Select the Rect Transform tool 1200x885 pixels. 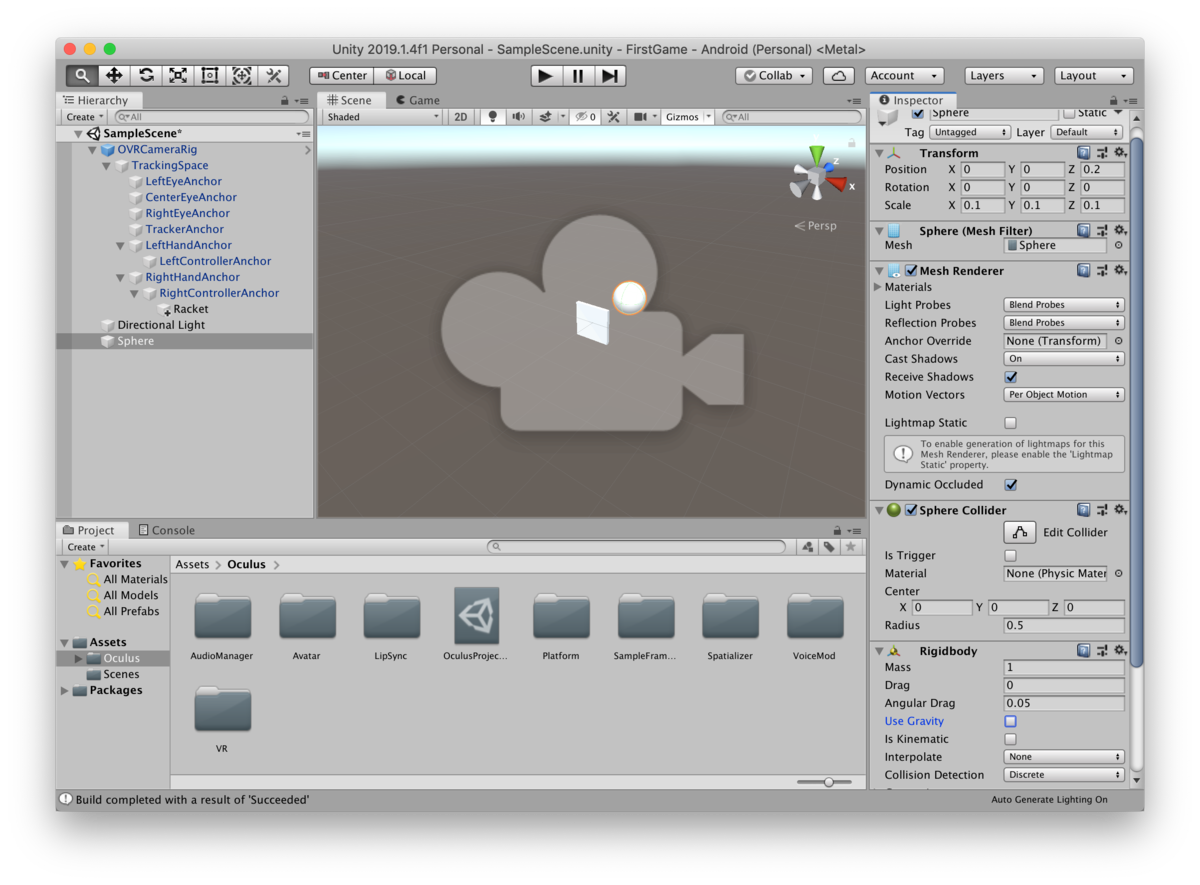(210, 76)
